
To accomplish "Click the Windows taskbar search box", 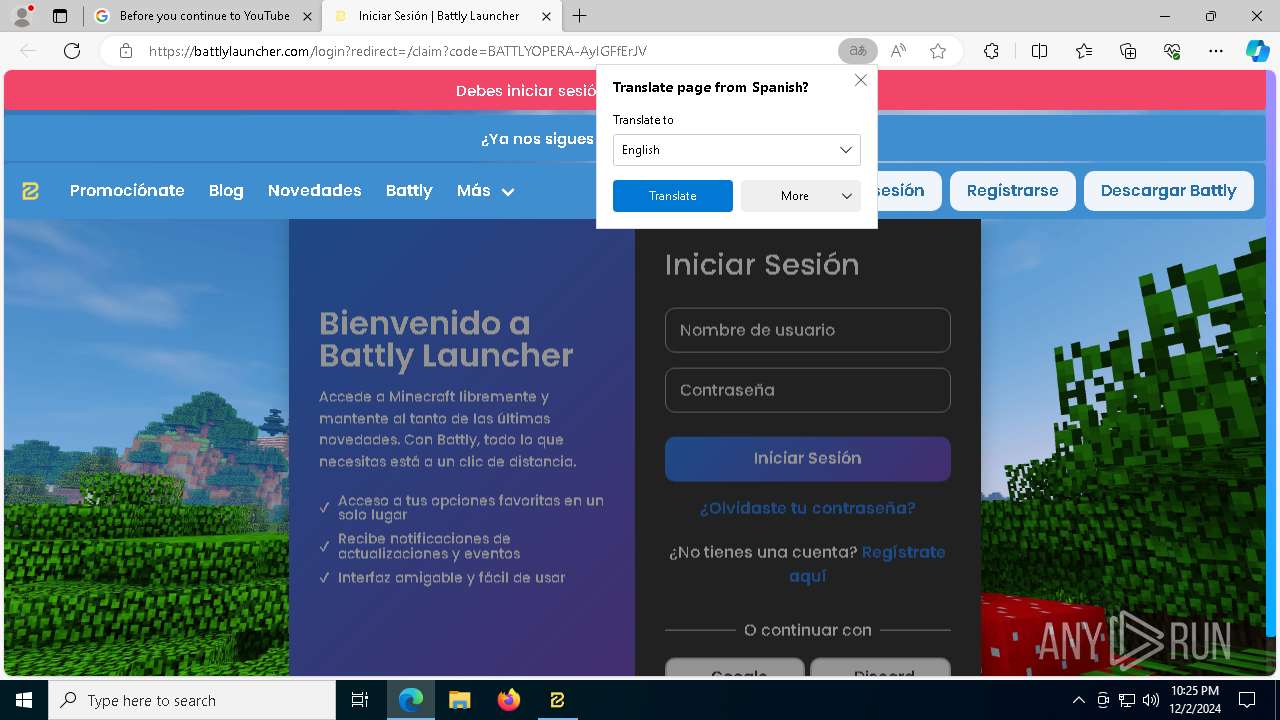I will tap(192, 700).
